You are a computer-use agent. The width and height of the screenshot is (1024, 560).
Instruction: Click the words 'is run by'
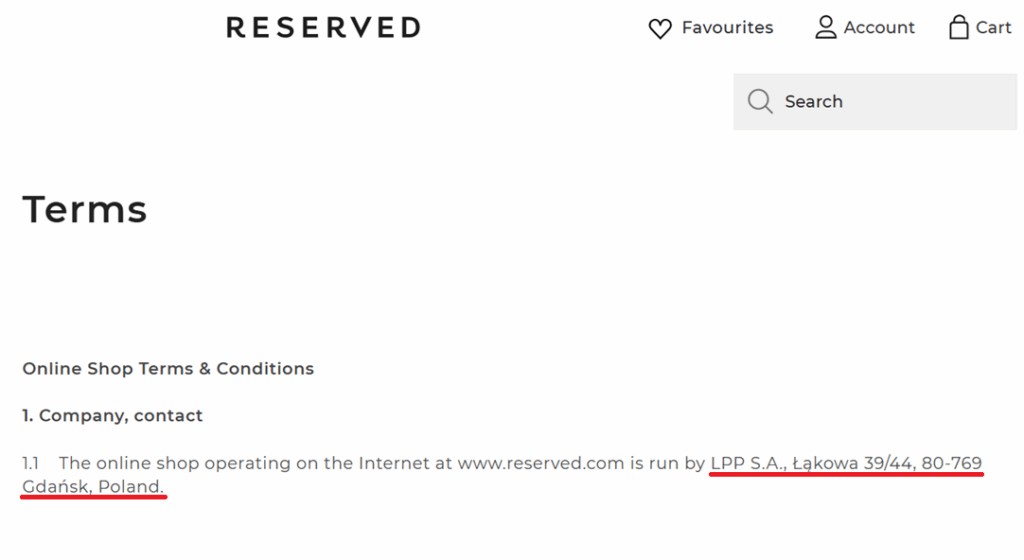tap(667, 463)
